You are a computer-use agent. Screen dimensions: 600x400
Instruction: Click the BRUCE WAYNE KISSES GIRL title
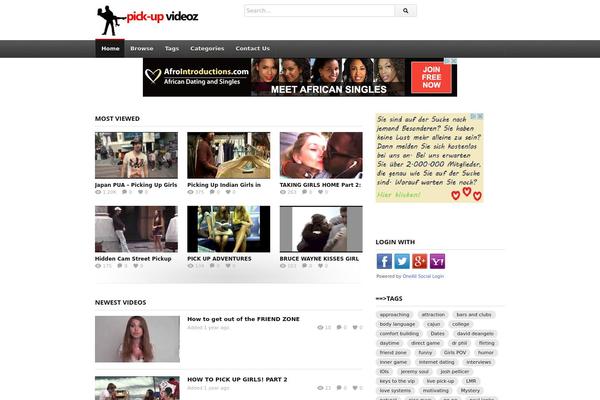point(319,259)
